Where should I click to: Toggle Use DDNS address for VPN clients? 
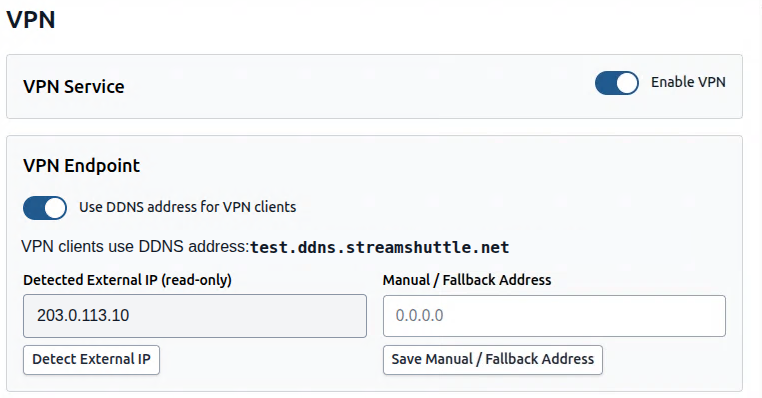pyautogui.click(x=45, y=208)
